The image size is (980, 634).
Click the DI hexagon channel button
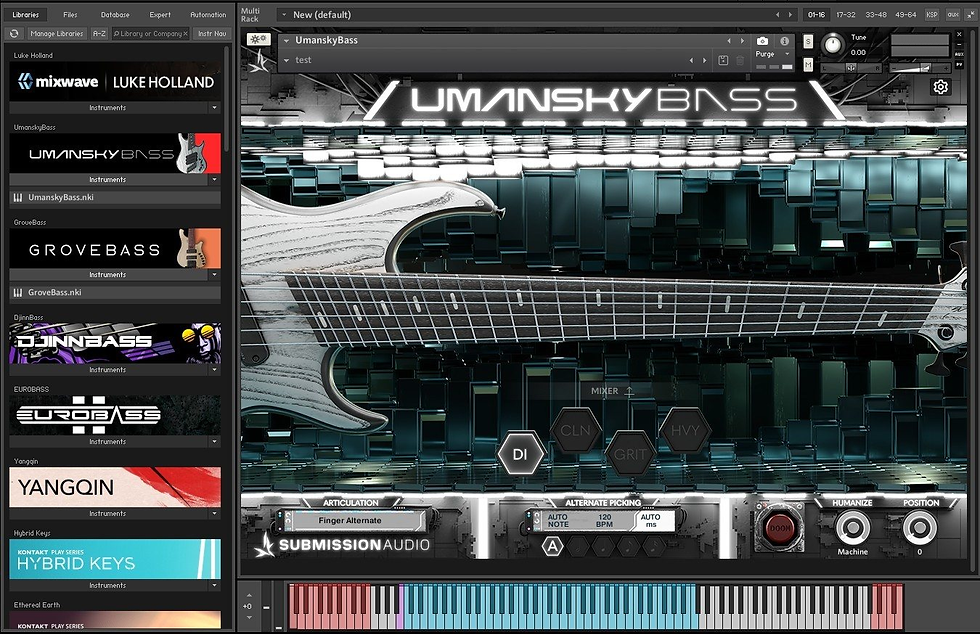pos(520,454)
